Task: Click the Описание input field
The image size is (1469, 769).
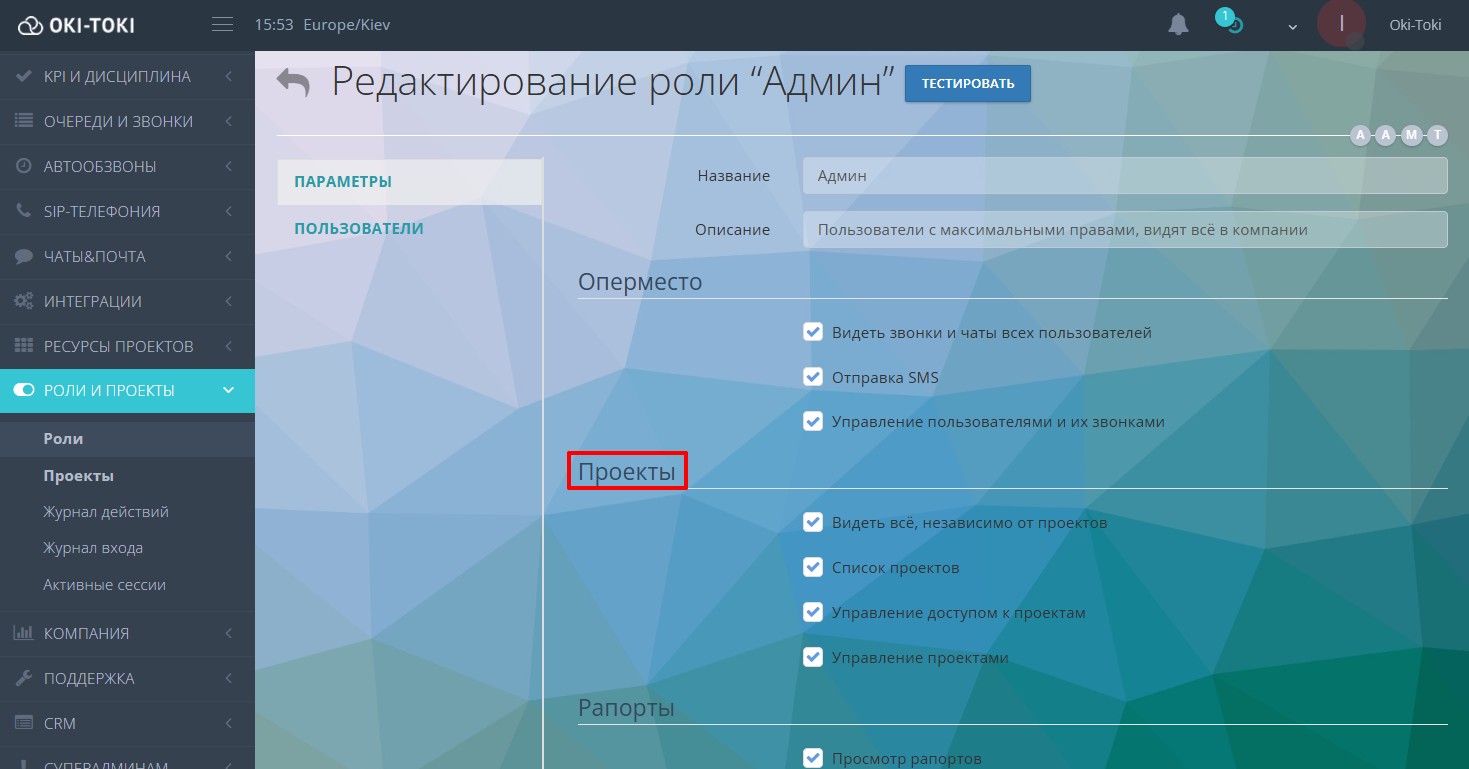Action: pos(1125,229)
